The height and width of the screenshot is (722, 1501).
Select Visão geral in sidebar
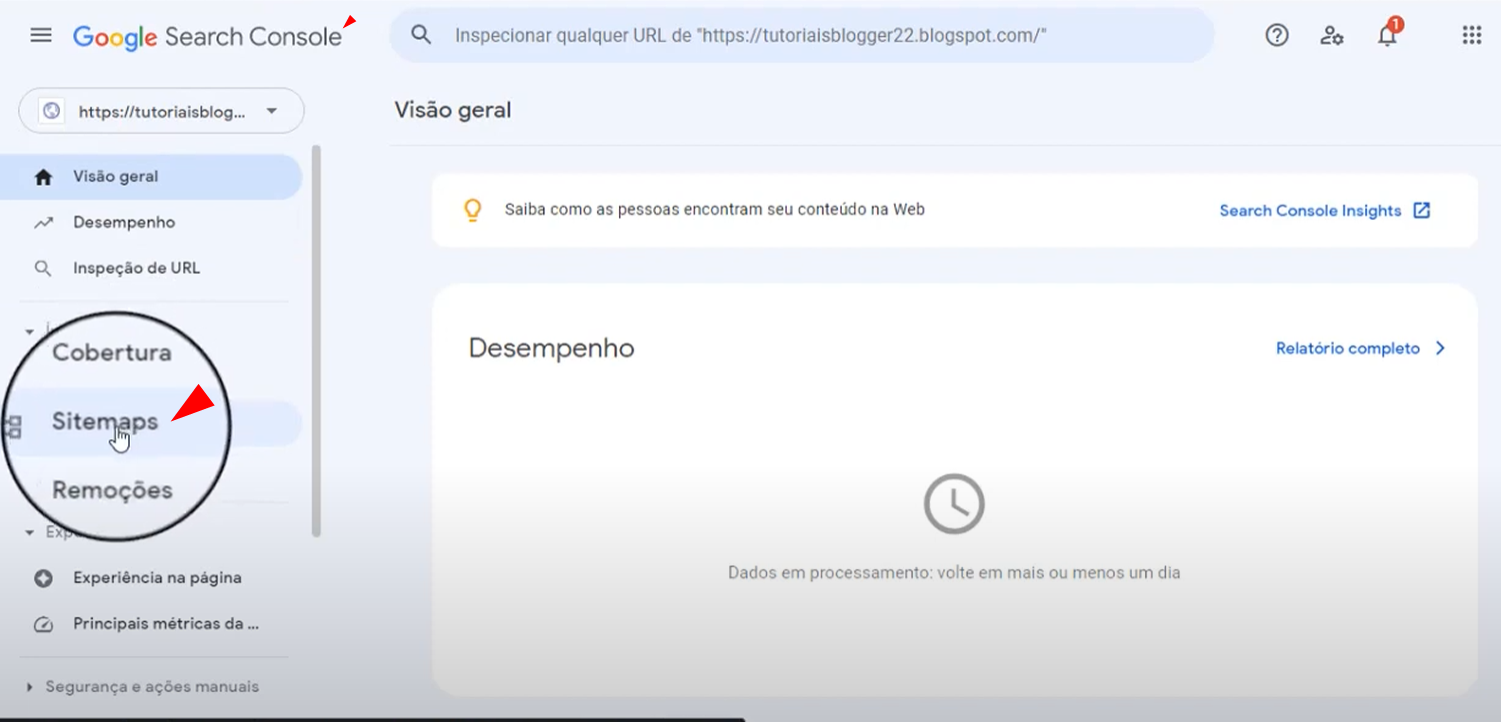click(115, 177)
